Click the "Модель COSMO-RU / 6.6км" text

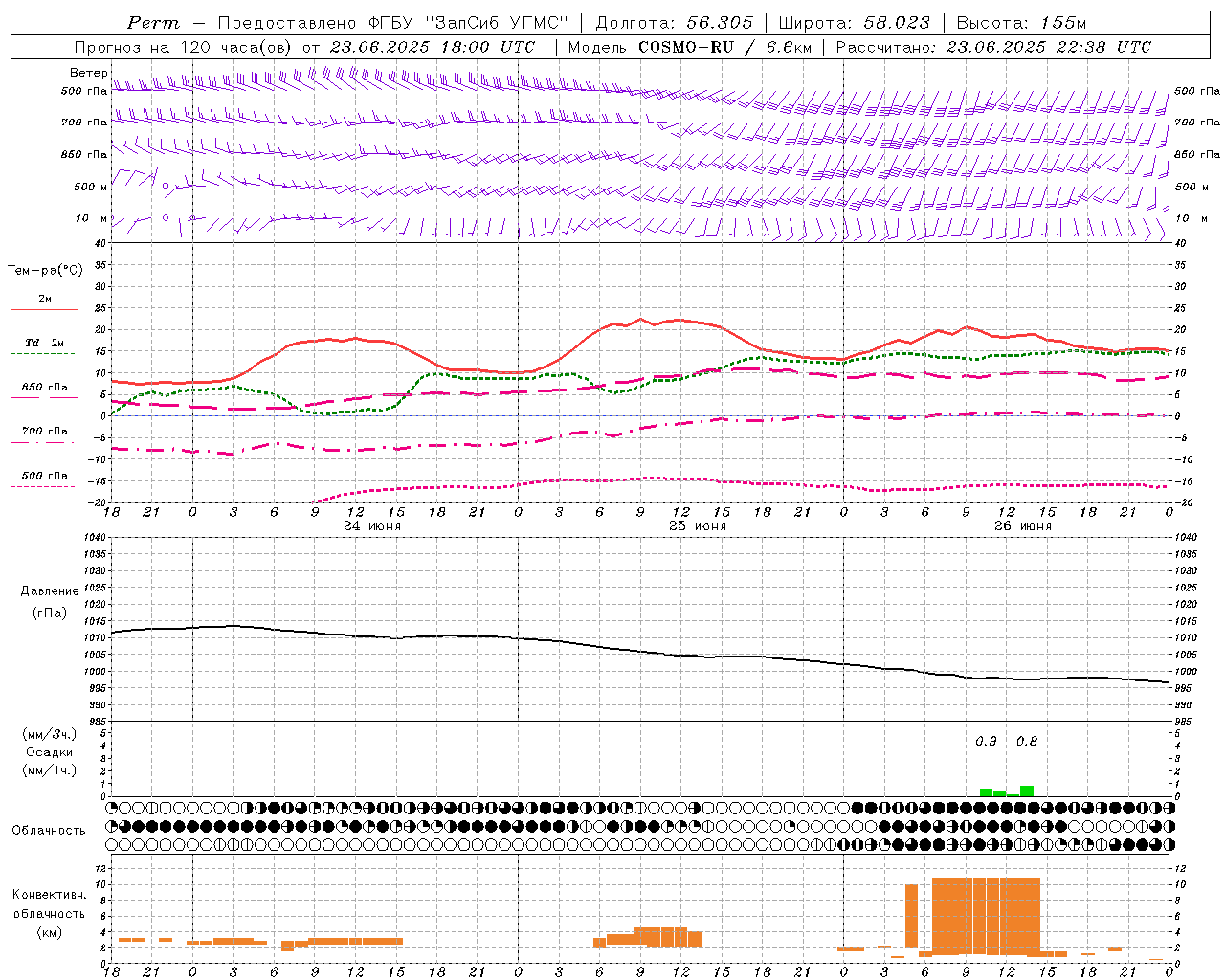click(690, 47)
